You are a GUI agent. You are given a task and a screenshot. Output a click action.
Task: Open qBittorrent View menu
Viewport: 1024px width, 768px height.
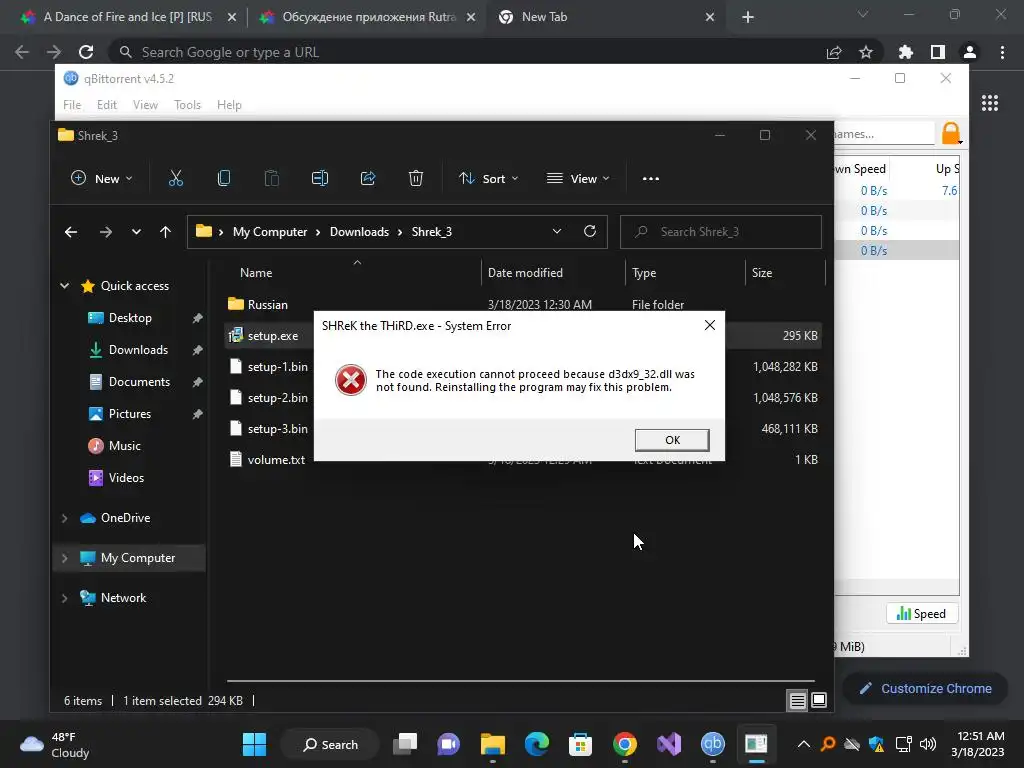pyautogui.click(x=145, y=104)
